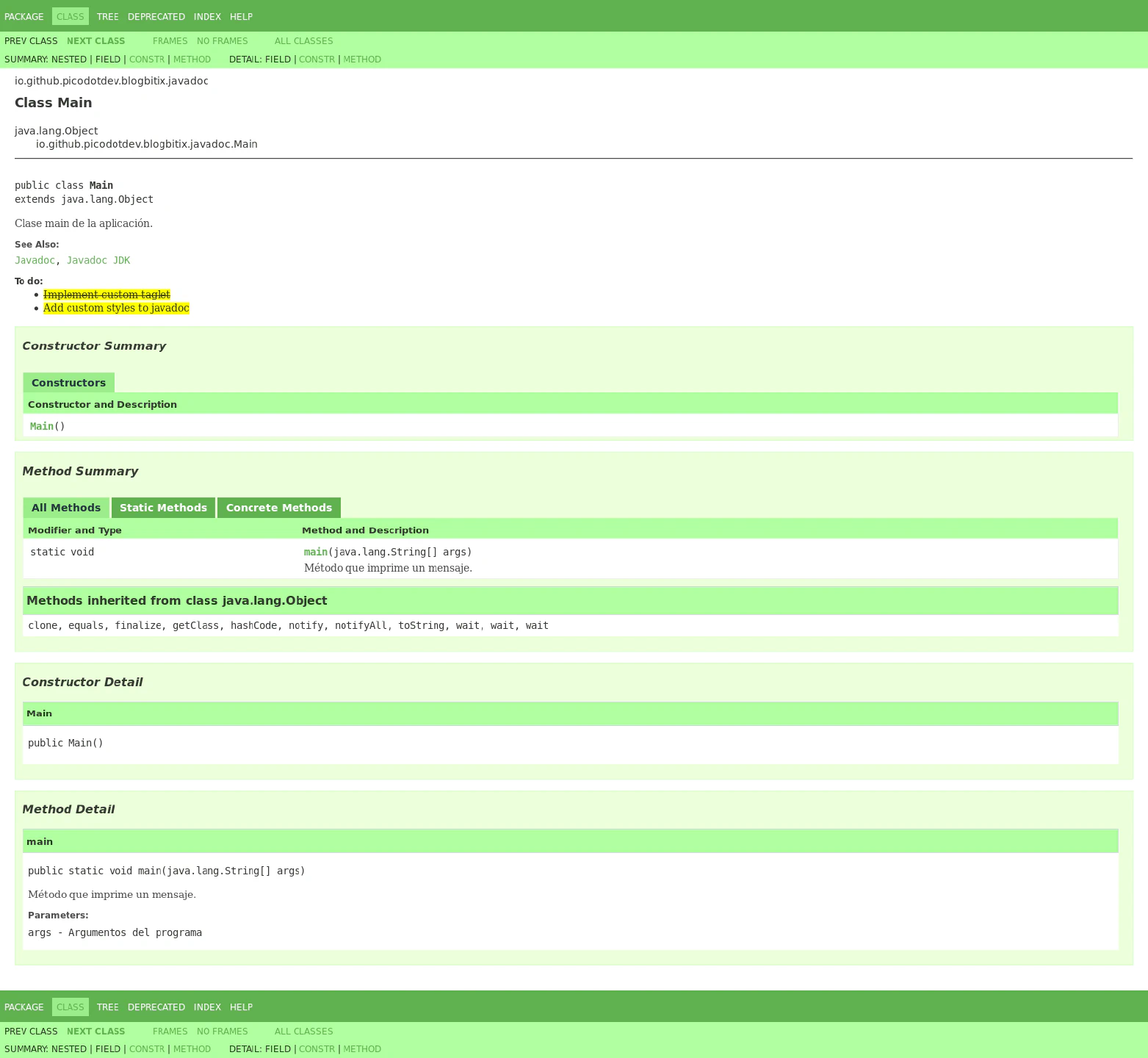
Task: Switch to FRAMES view at top
Action: (170, 41)
